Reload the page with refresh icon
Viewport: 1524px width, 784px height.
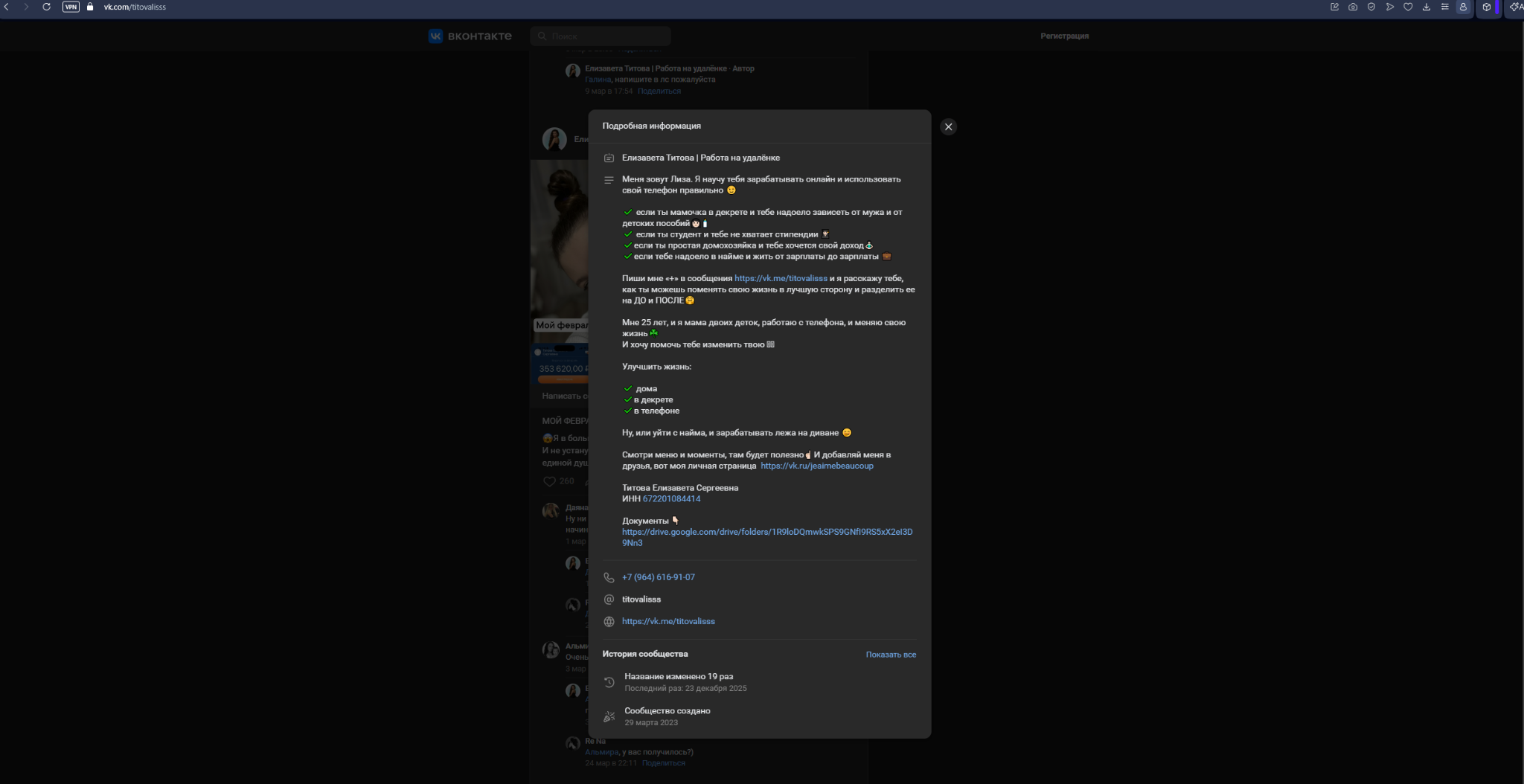(x=46, y=7)
